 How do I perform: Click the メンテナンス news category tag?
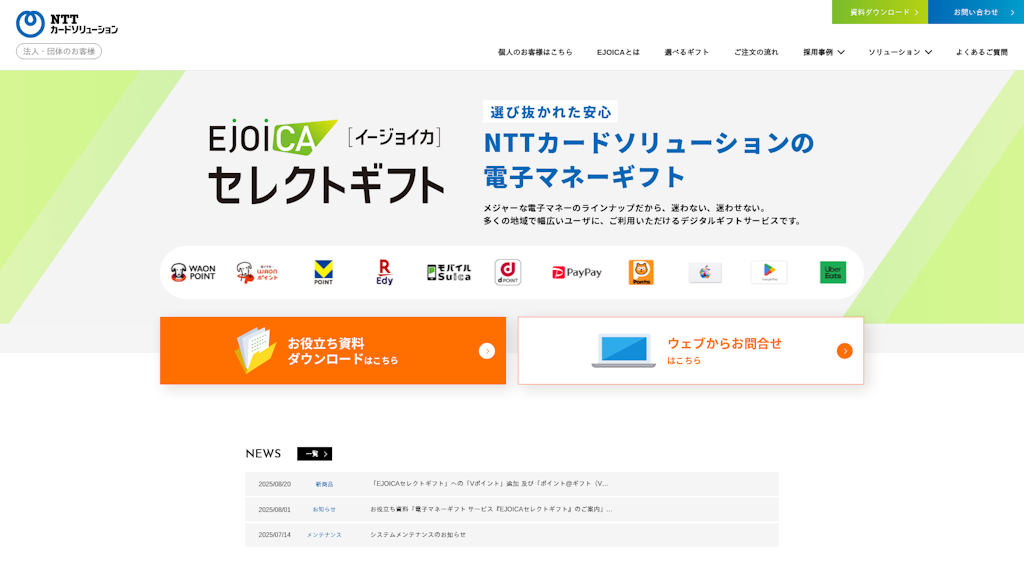point(324,535)
